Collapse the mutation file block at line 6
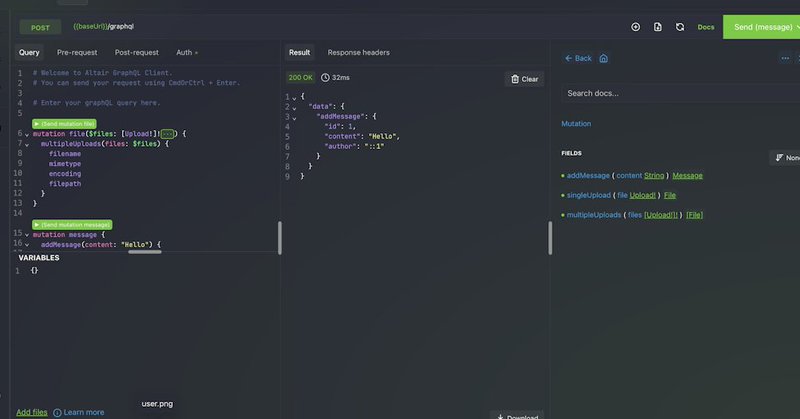Viewport: 800px width, 419px height. [x=27, y=135]
